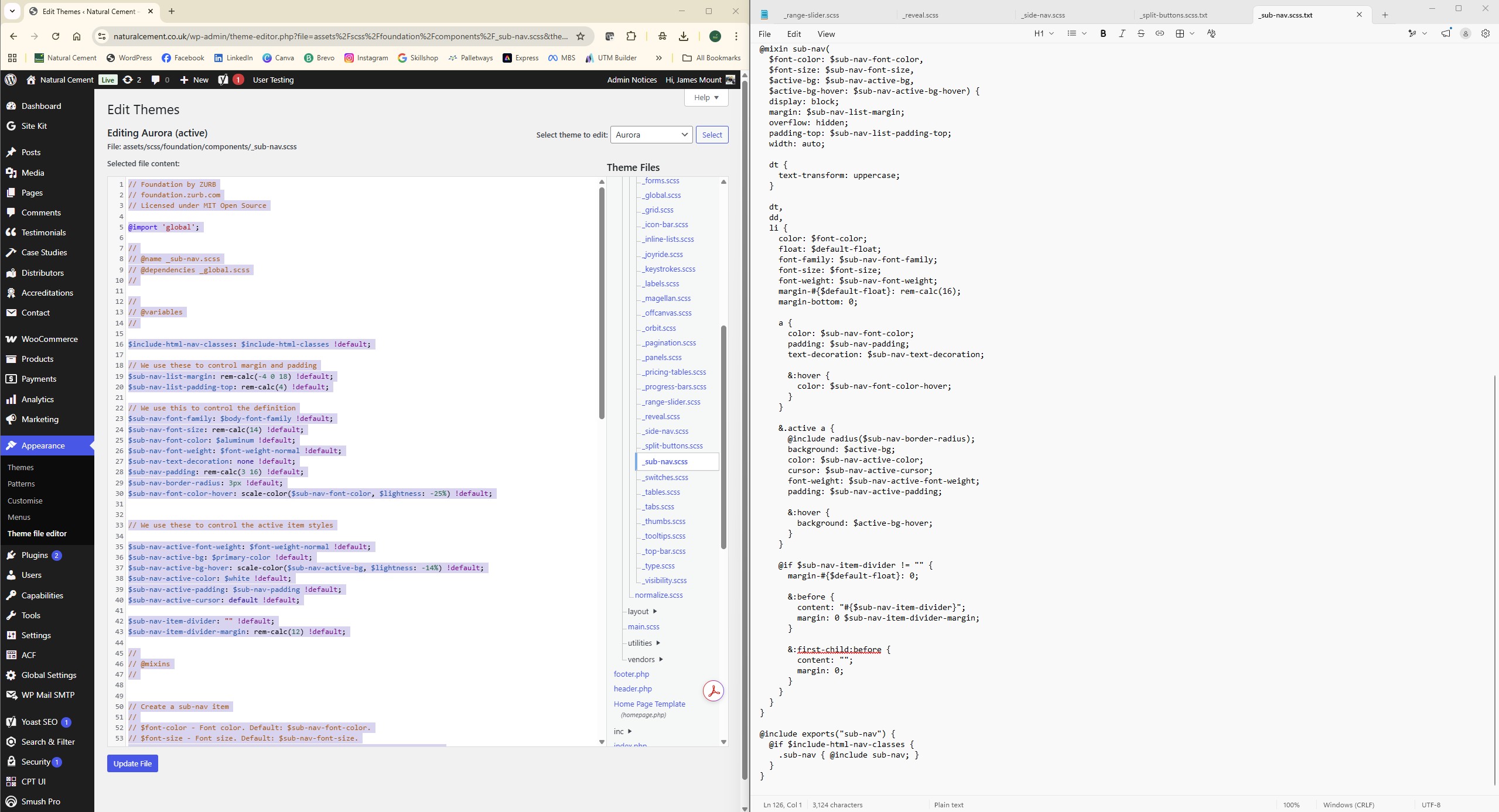1499x812 pixels.
Task: Click the code editor vertical scrollbar
Action: 602,303
